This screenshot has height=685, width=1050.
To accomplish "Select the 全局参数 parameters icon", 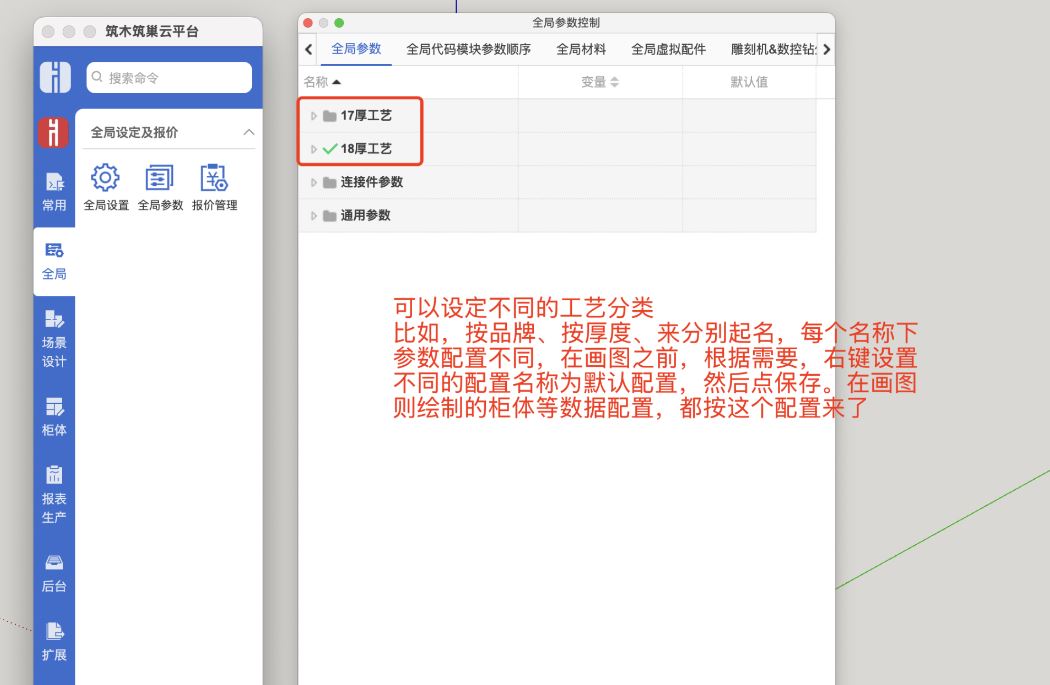I will pyautogui.click(x=157, y=182).
